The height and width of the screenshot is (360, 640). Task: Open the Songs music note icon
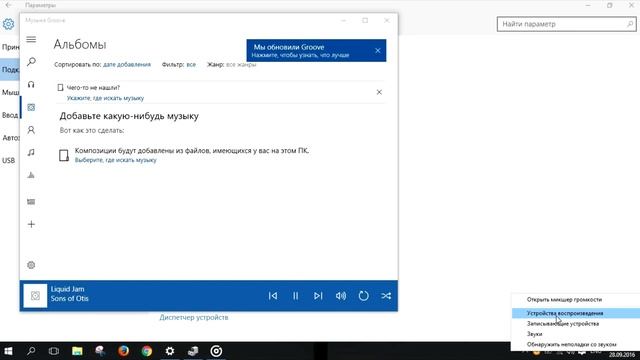tap(31, 152)
